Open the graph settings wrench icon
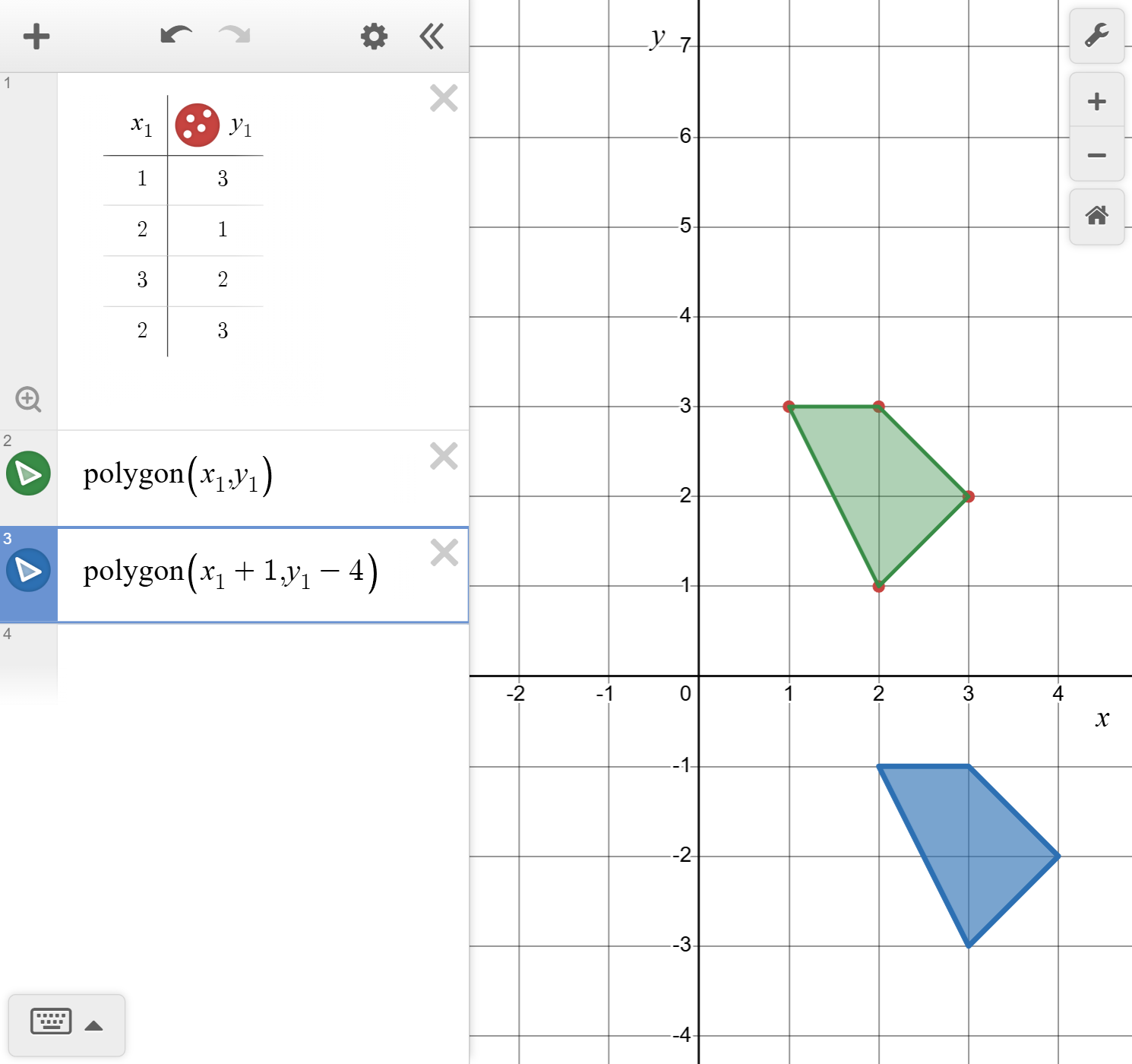This screenshot has height=1064, width=1132. coord(1096,36)
